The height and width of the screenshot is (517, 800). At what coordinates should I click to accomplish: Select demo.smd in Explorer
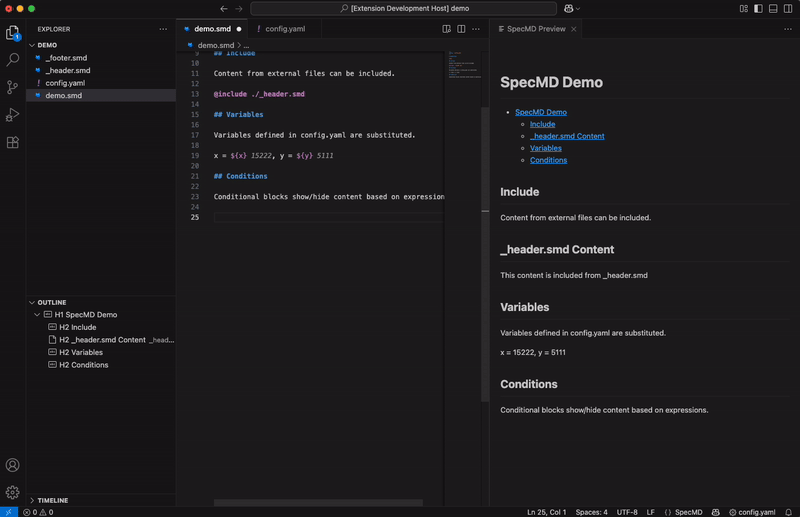[101, 95]
